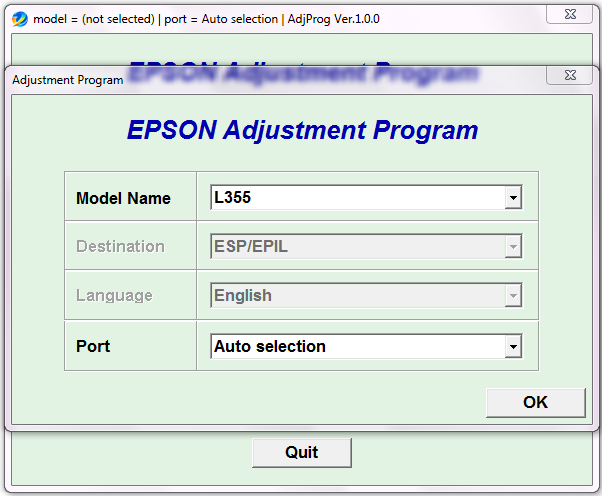Click the Model Name field showing L355
This screenshot has width=602, height=496.
pyautogui.click(x=366, y=198)
